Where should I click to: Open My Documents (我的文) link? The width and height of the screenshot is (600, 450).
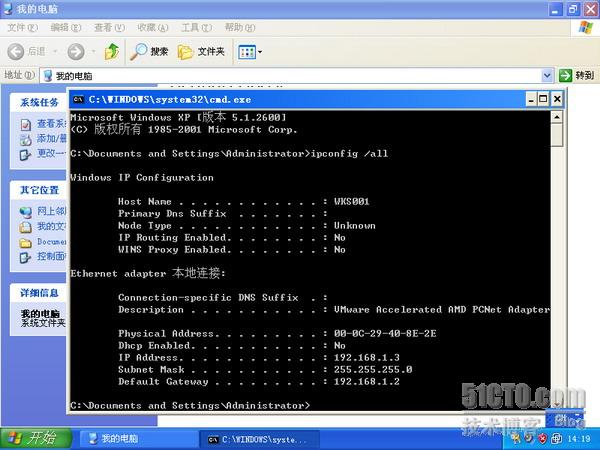[52, 226]
